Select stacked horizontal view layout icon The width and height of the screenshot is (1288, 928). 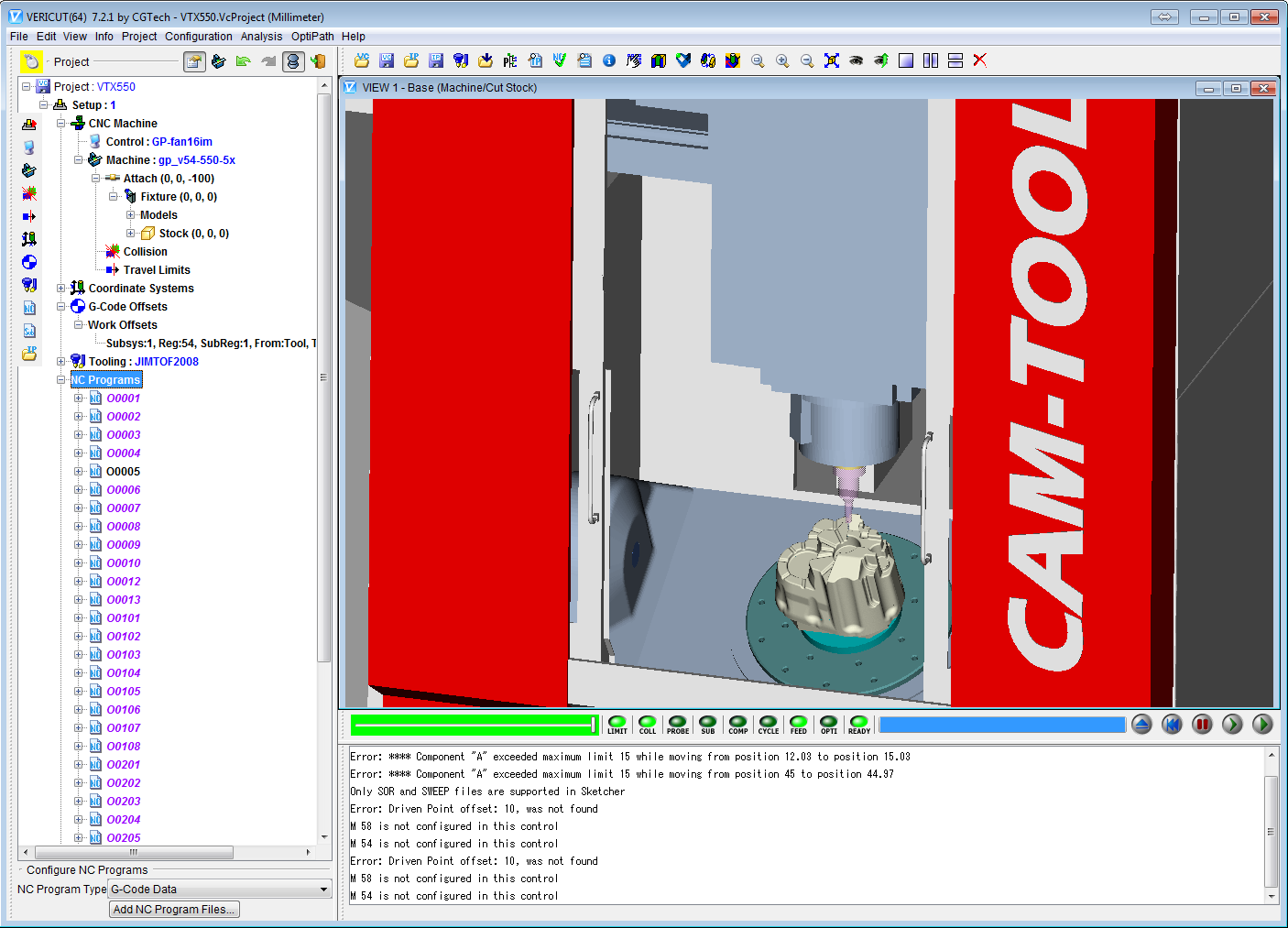click(x=955, y=60)
